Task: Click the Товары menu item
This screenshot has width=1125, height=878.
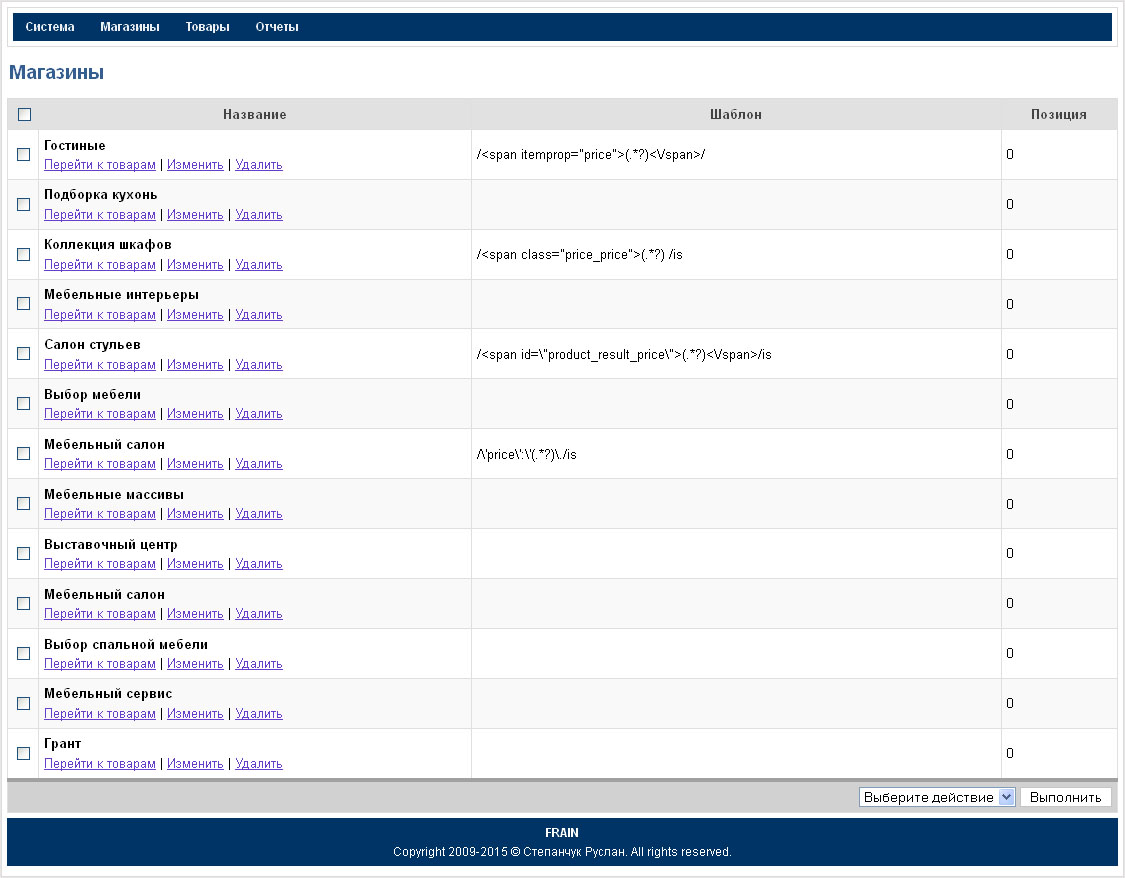Action: click(207, 27)
